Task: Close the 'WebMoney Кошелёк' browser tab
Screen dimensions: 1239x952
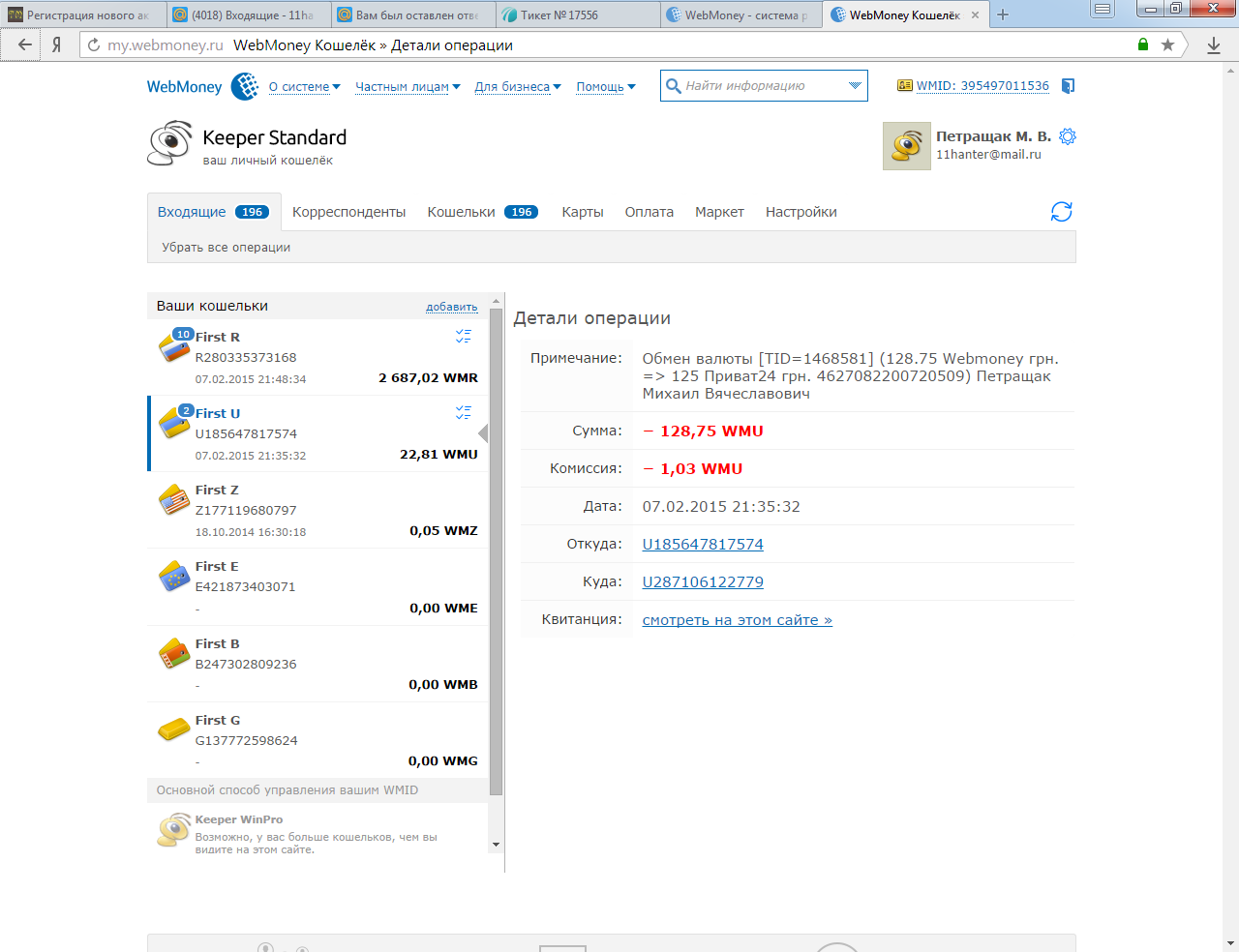Action: pos(975,15)
